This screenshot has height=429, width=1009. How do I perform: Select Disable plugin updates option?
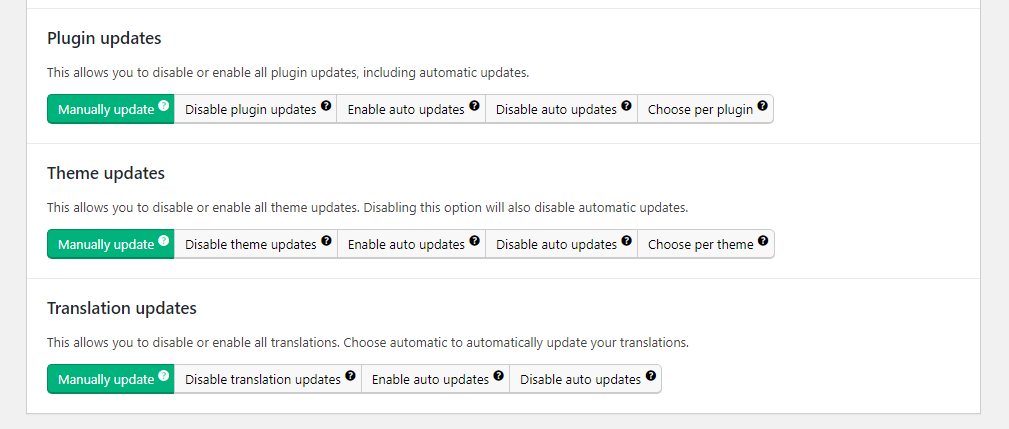click(250, 109)
